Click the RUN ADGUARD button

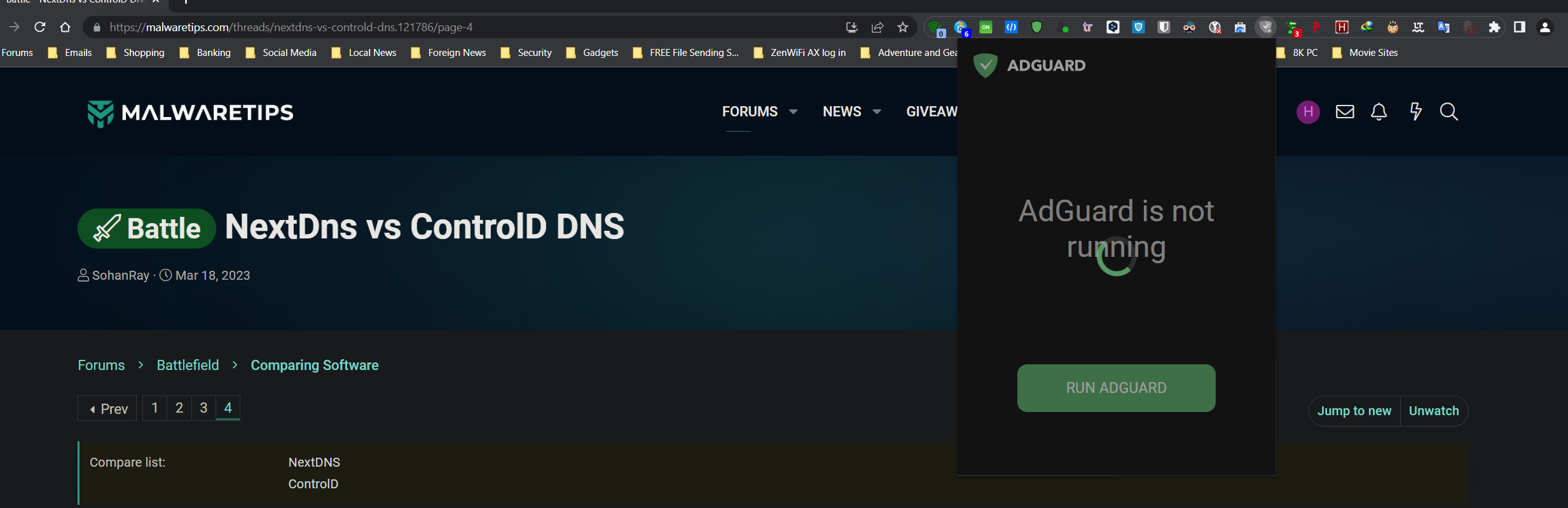(x=1116, y=388)
